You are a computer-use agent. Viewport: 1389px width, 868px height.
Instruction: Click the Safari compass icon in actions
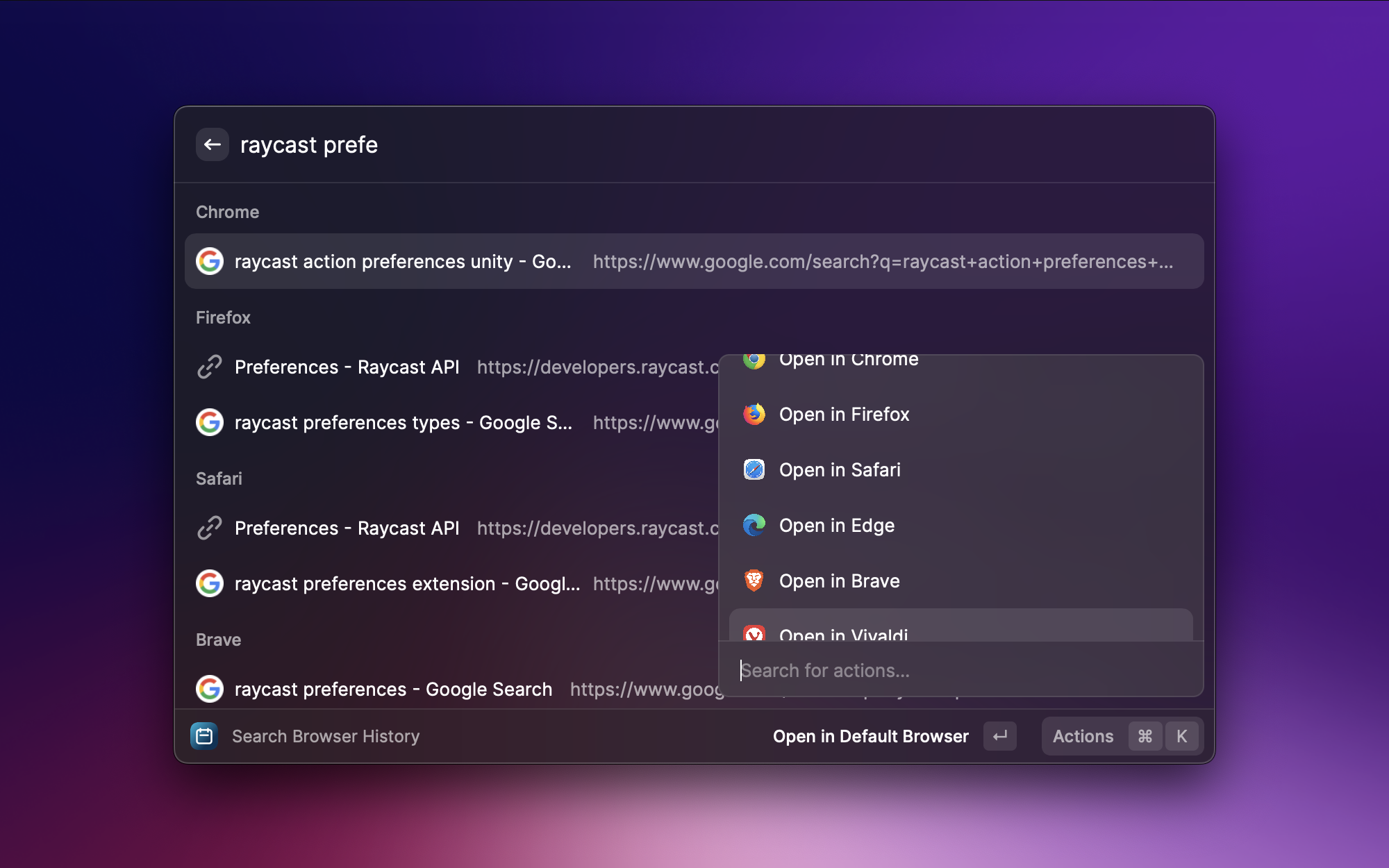(754, 470)
